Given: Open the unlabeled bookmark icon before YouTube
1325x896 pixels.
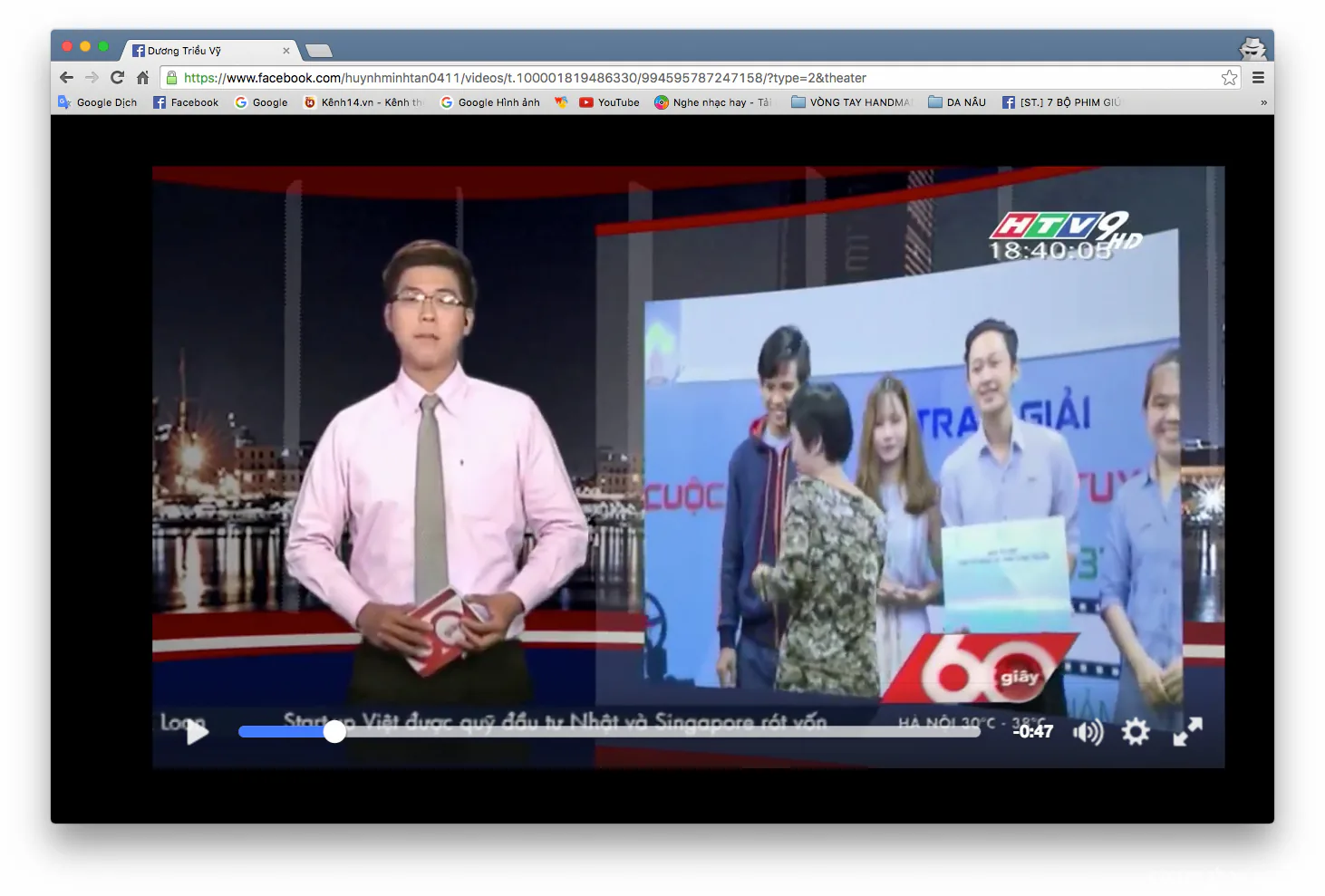Looking at the screenshot, I should pos(561,102).
